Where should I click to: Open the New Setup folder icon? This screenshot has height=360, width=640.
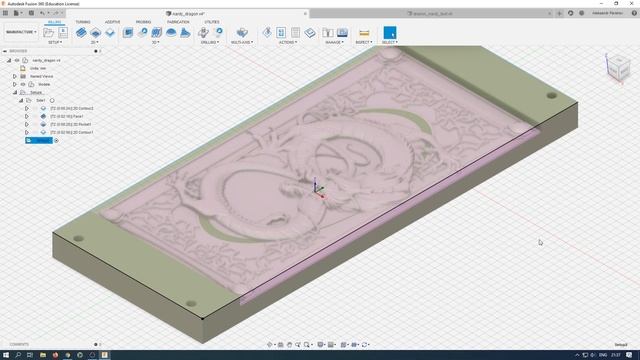pos(49,32)
